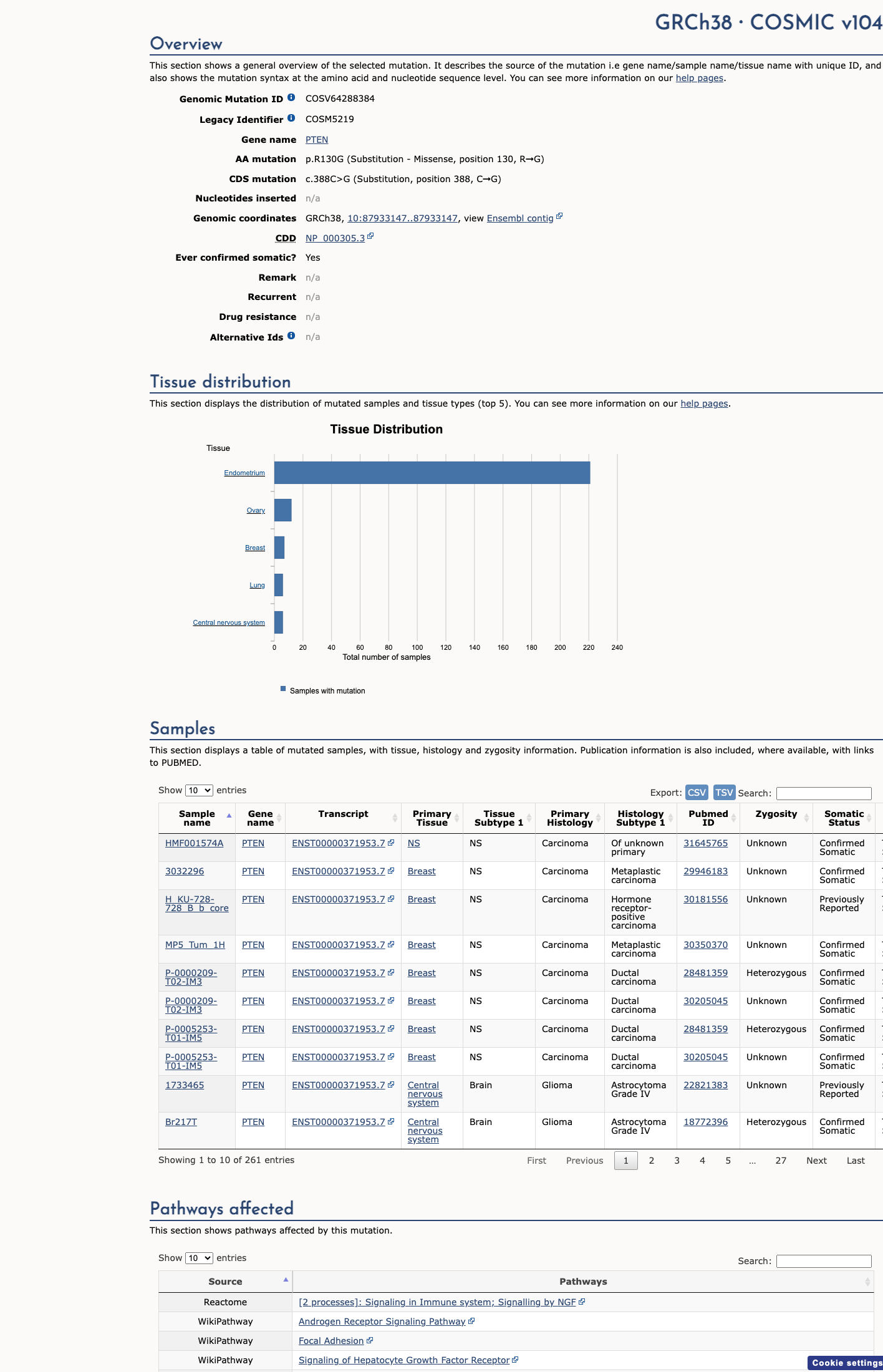Focus the Samples table search field
This screenshot has width=883, height=1372.
[x=824, y=793]
